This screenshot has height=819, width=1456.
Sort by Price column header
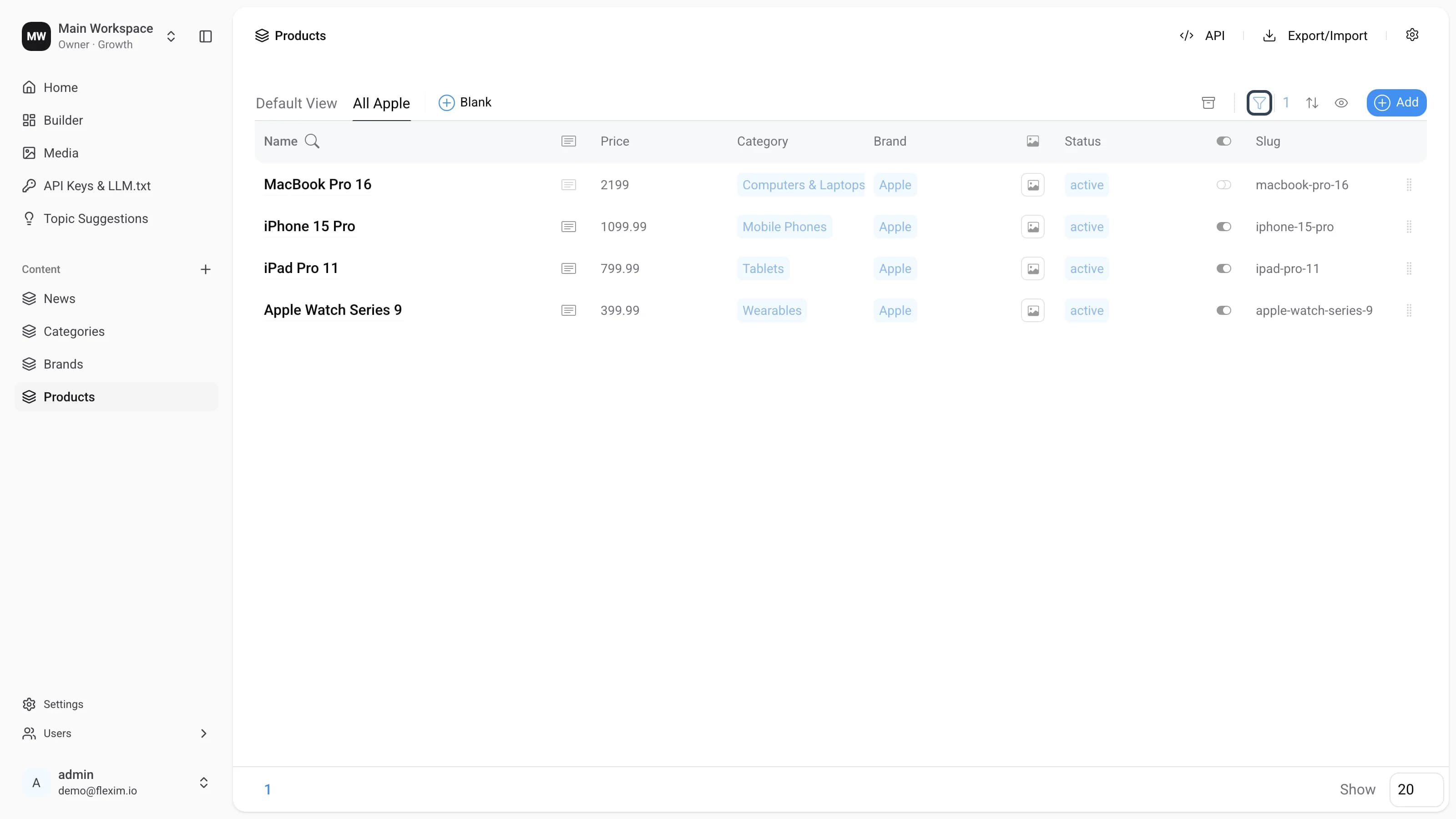[x=614, y=142]
